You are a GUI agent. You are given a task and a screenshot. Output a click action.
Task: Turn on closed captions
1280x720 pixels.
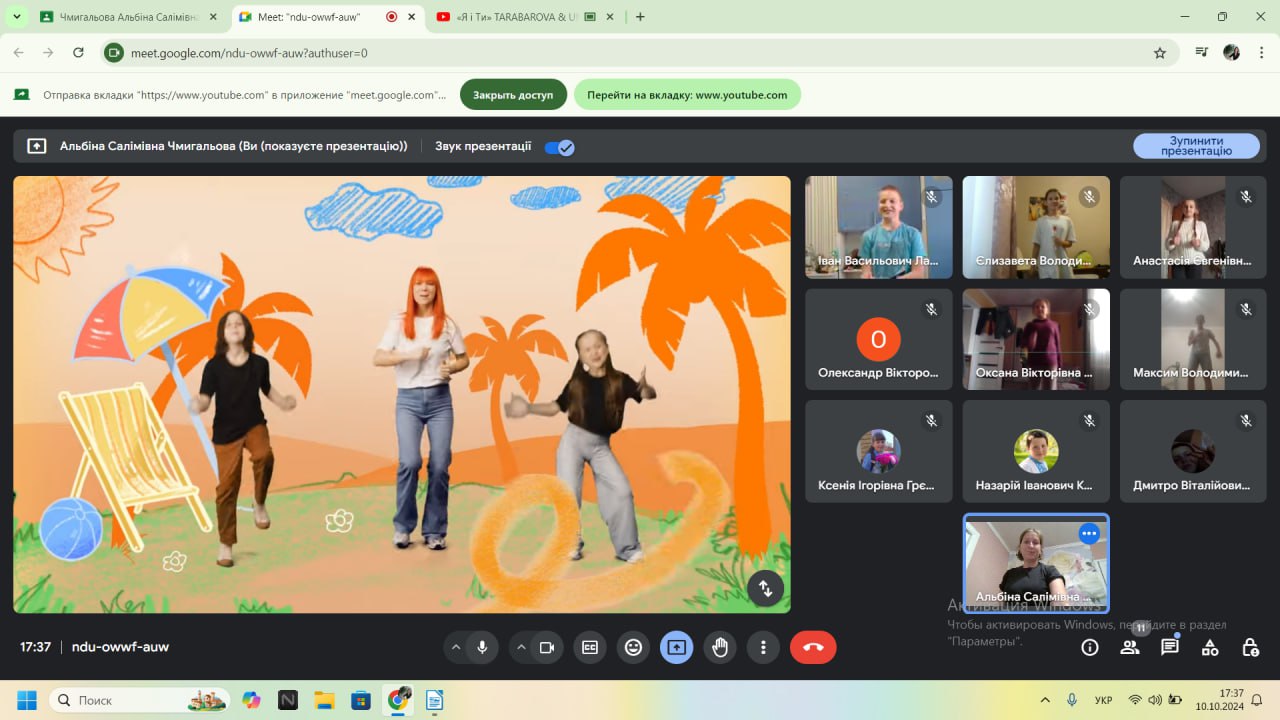(x=590, y=648)
